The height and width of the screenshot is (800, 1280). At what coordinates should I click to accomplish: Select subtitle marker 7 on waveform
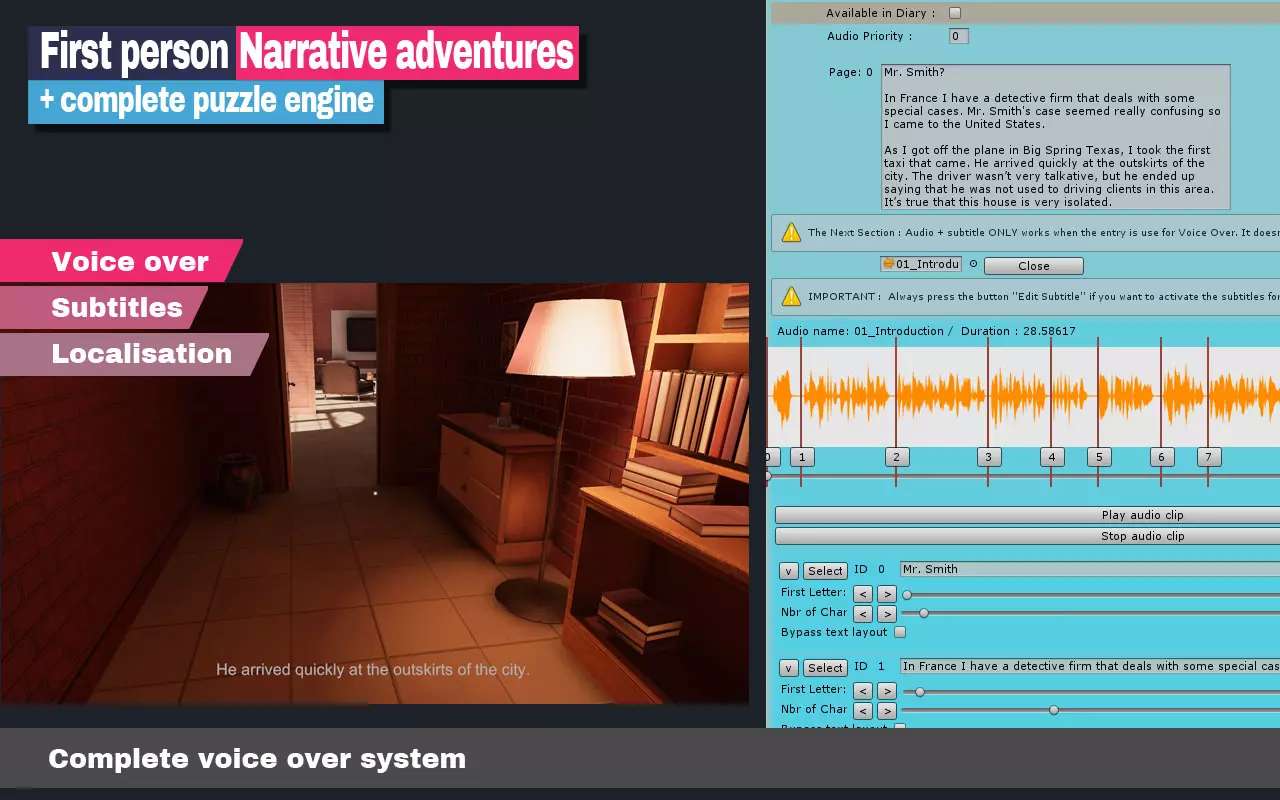click(x=1208, y=457)
